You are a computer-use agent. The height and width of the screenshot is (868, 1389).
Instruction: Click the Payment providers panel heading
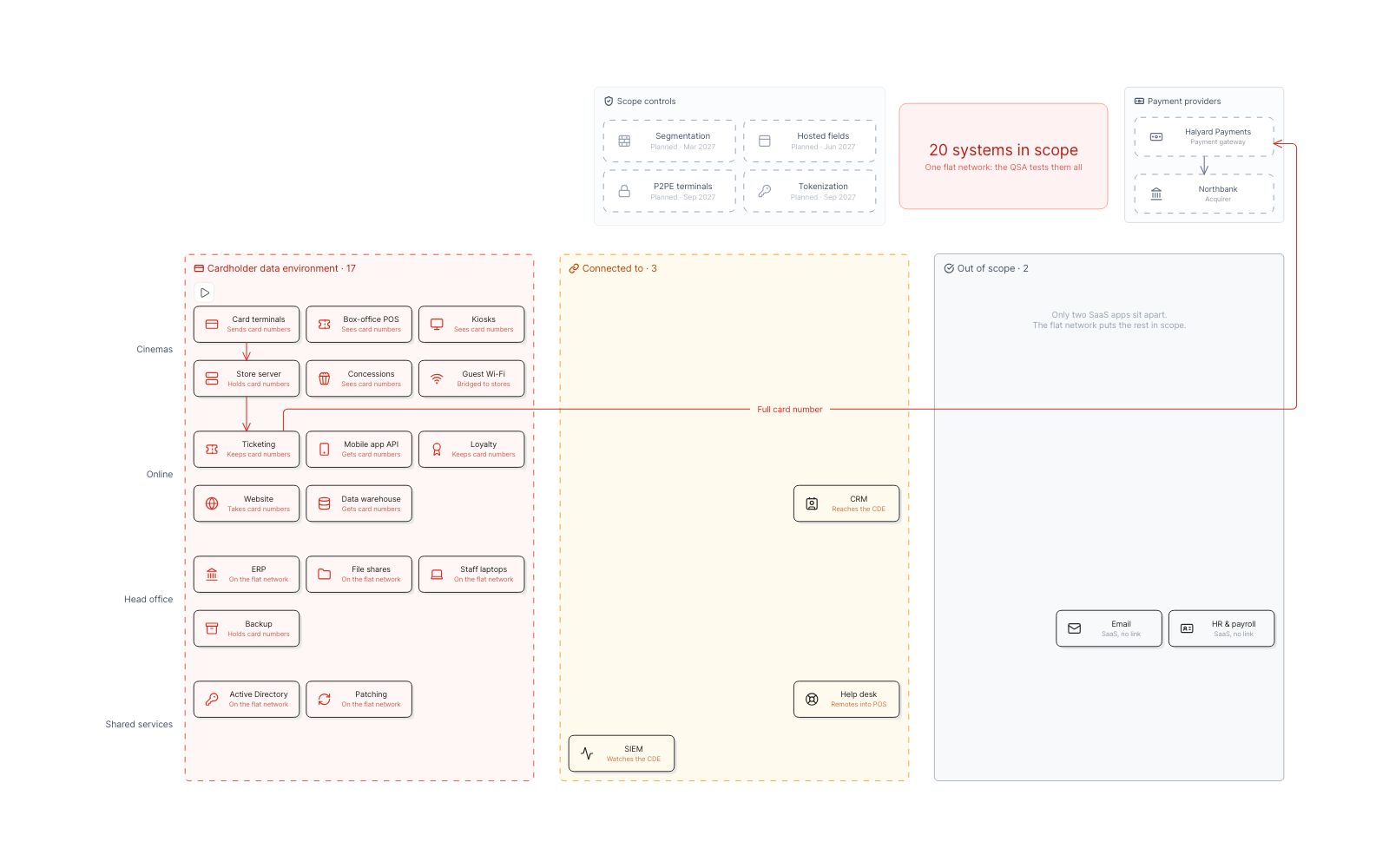(1184, 102)
